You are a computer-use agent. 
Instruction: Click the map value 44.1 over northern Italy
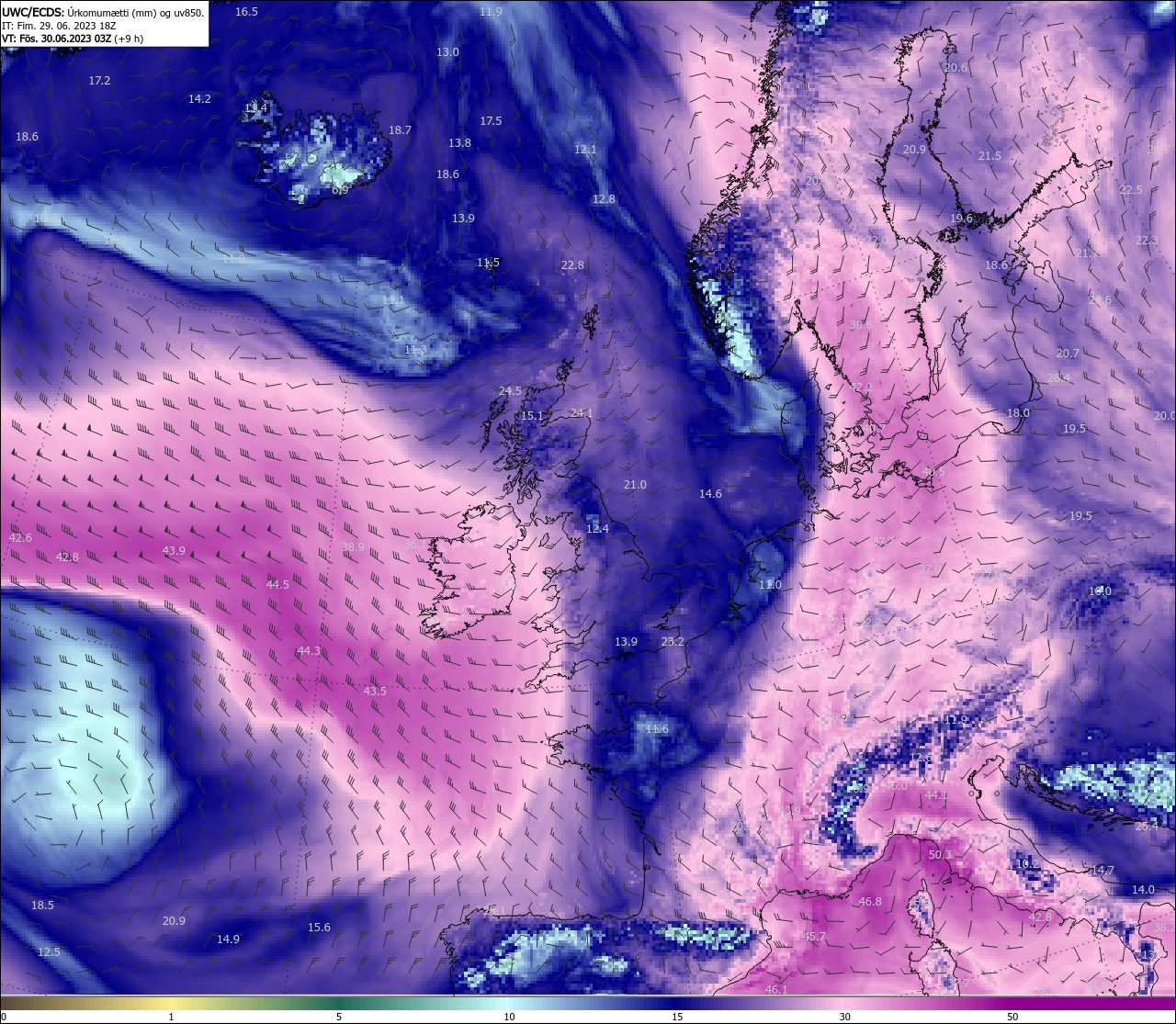[936, 795]
